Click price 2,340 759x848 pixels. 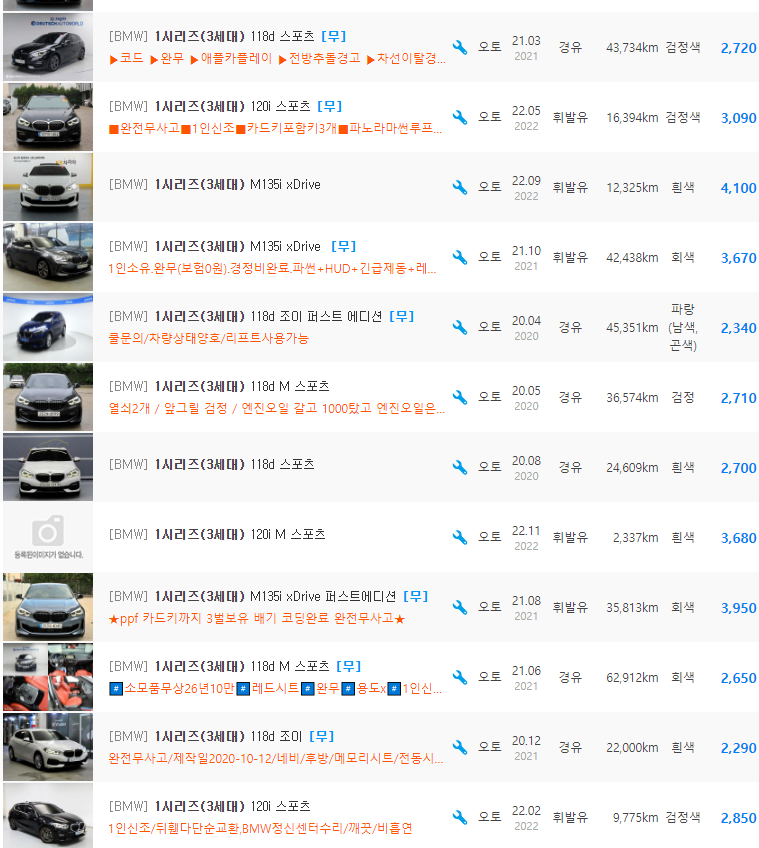[738, 328]
